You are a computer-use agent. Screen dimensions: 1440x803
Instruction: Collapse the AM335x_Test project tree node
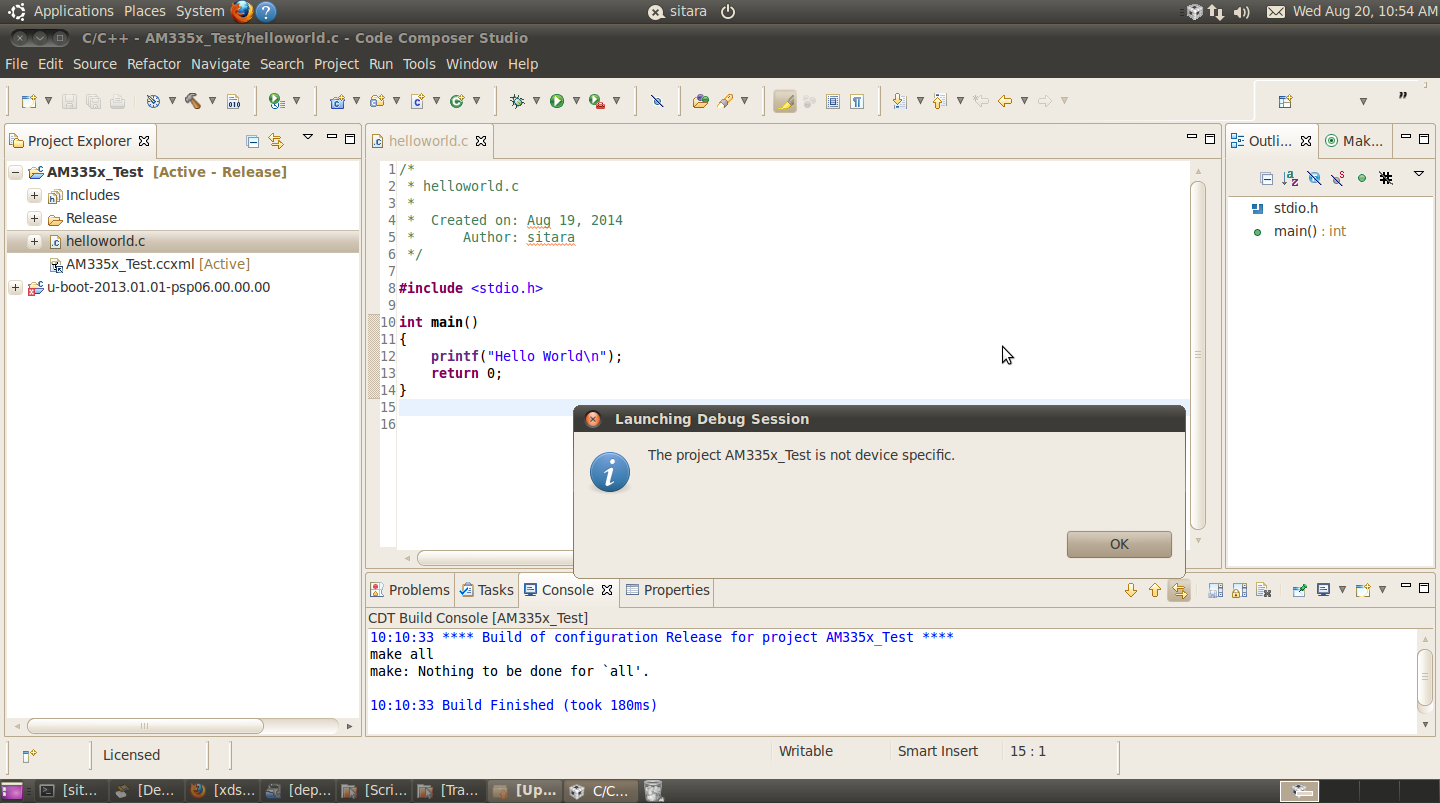pos(15,172)
